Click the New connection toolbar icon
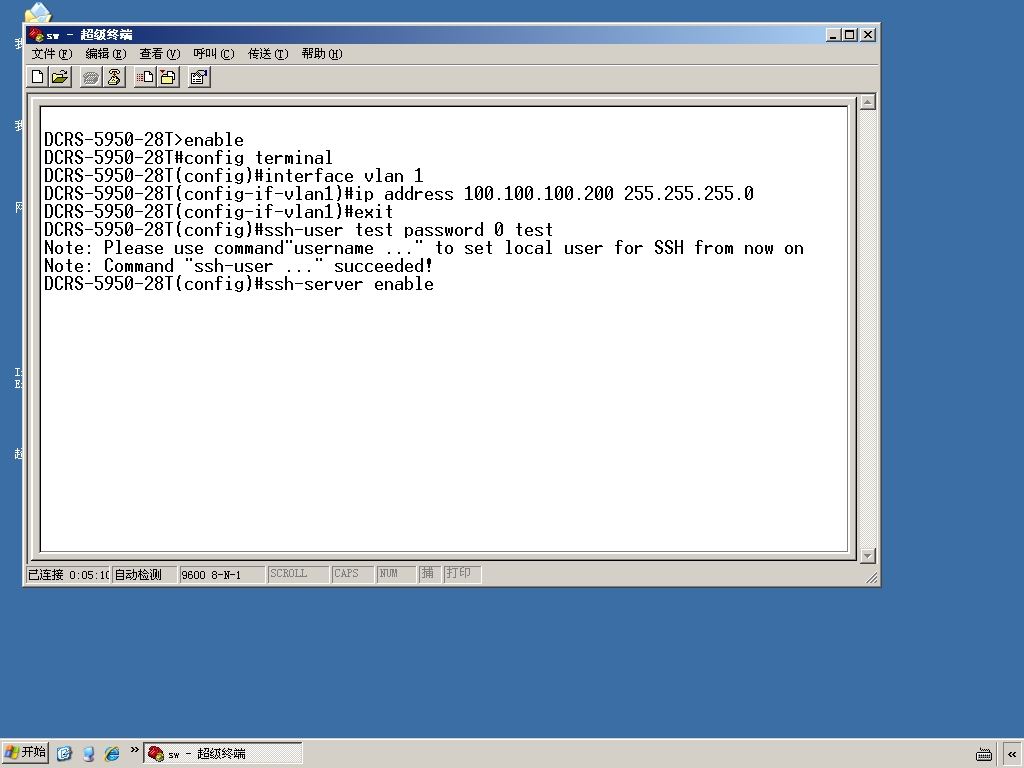Viewport: 1024px width, 768px height. pyautogui.click(x=38, y=77)
